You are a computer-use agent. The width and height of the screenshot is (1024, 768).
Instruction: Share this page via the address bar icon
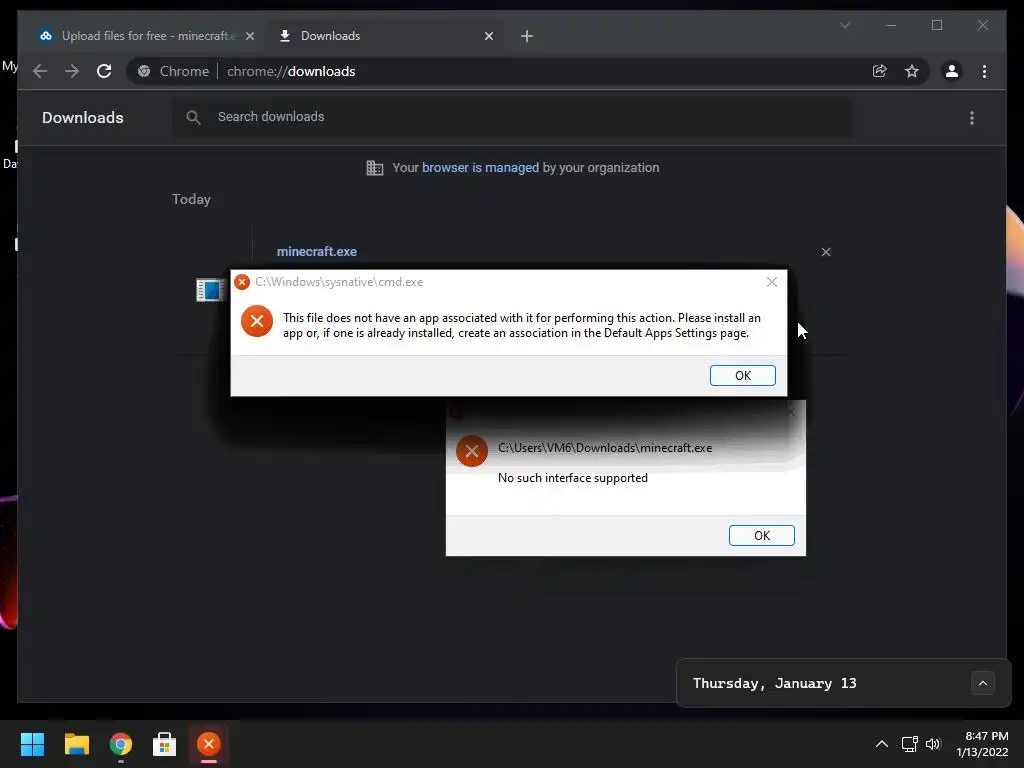pos(880,71)
